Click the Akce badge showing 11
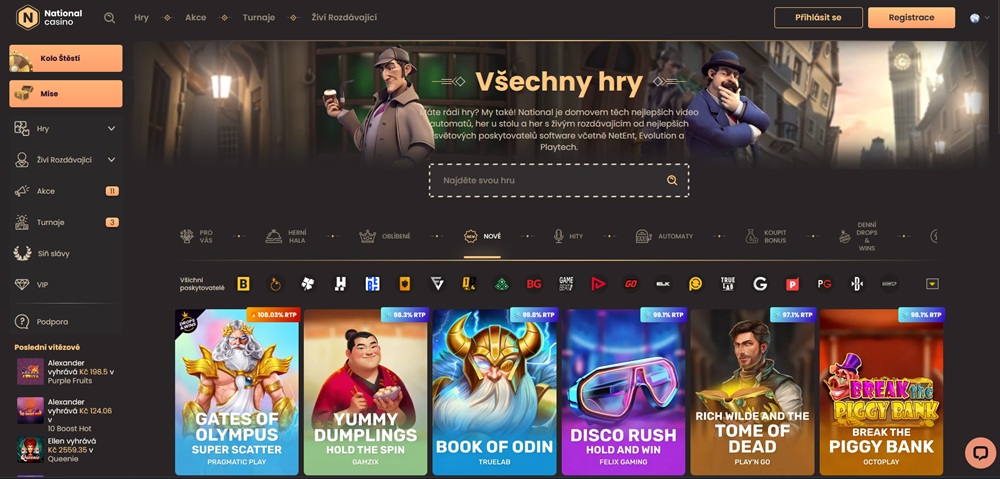 pyautogui.click(x=112, y=191)
